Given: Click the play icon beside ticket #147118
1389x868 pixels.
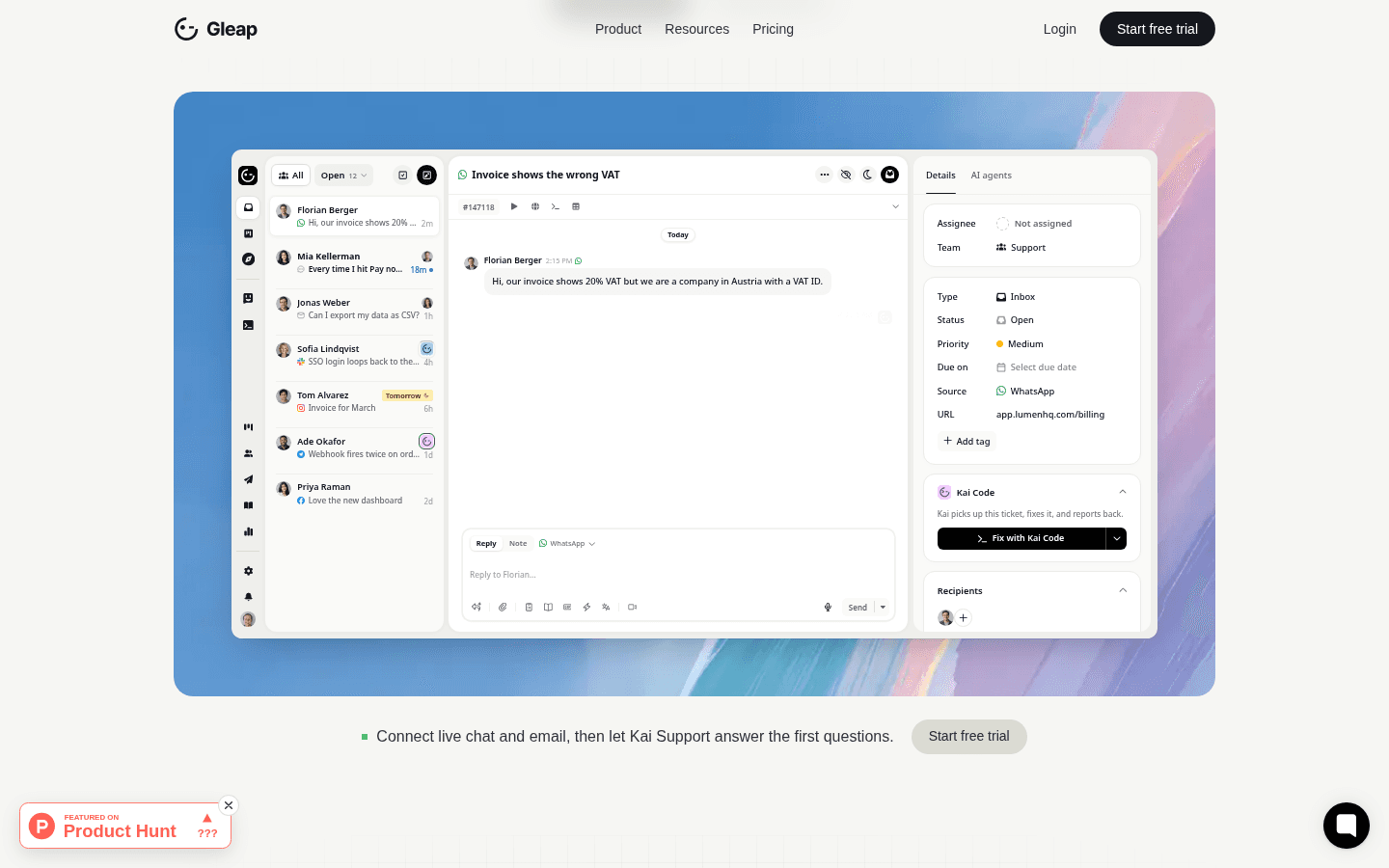Looking at the screenshot, I should 514,206.
